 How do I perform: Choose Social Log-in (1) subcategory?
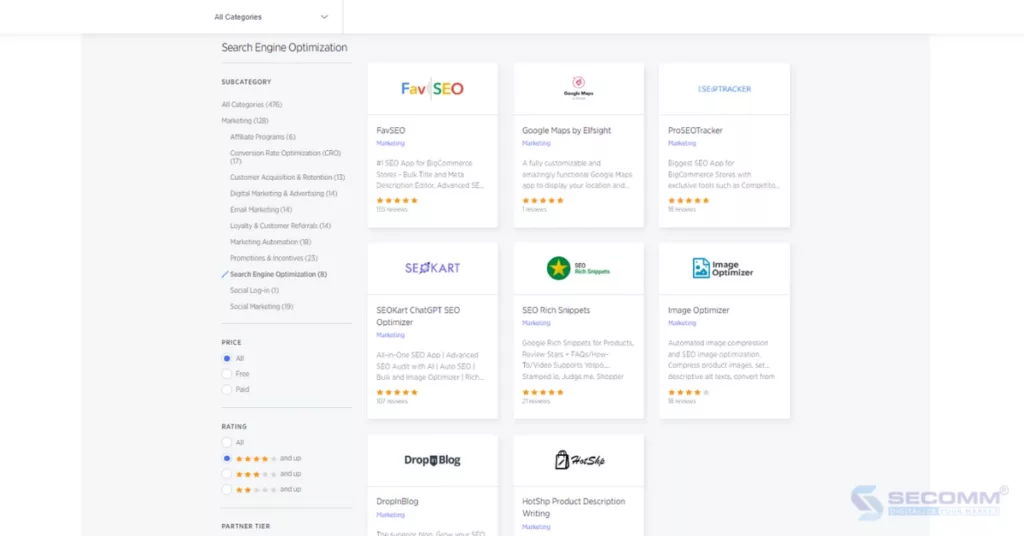point(254,291)
